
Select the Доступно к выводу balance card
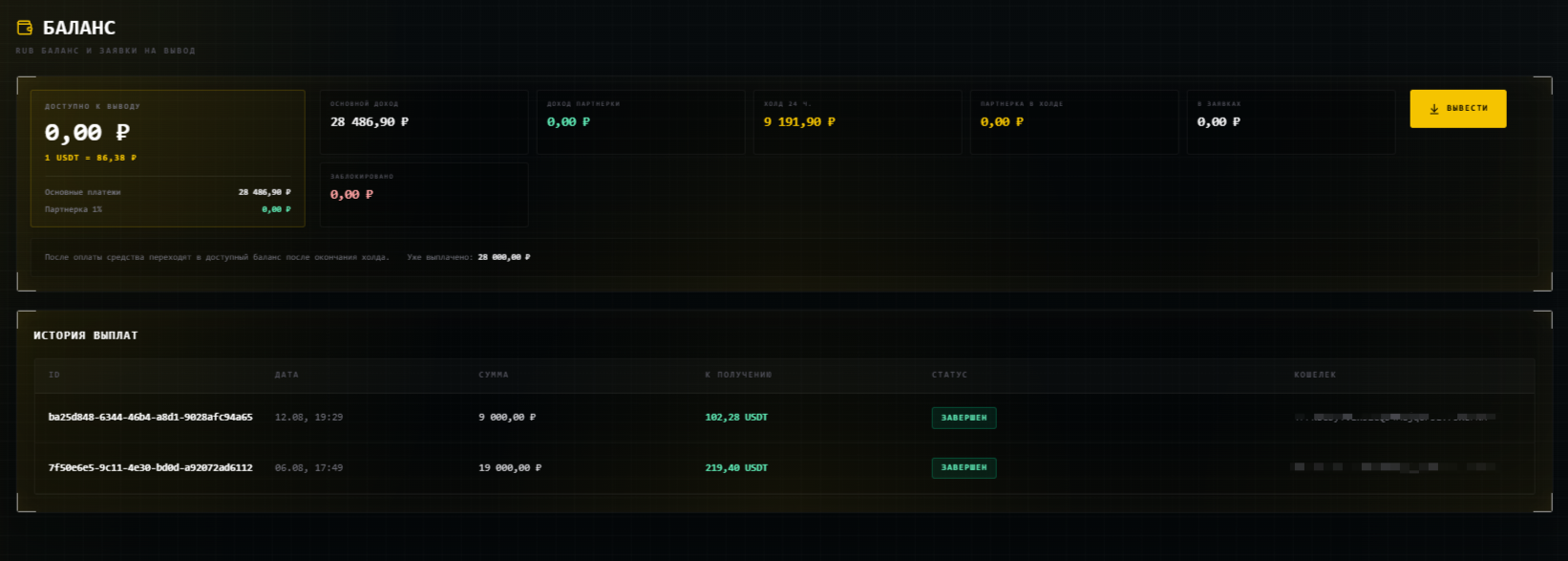[x=168, y=159]
